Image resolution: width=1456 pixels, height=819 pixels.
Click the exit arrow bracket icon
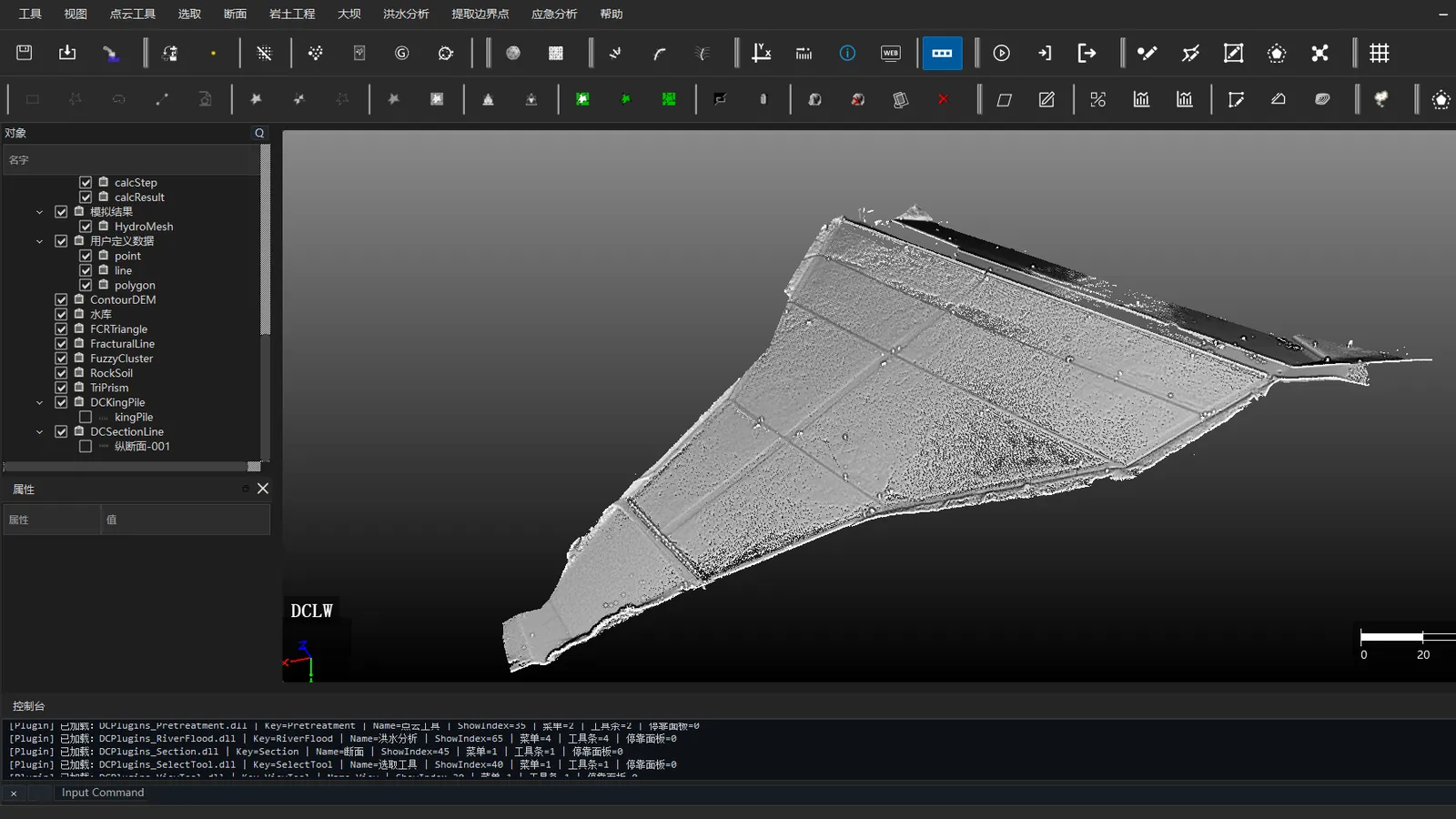coord(1087,53)
